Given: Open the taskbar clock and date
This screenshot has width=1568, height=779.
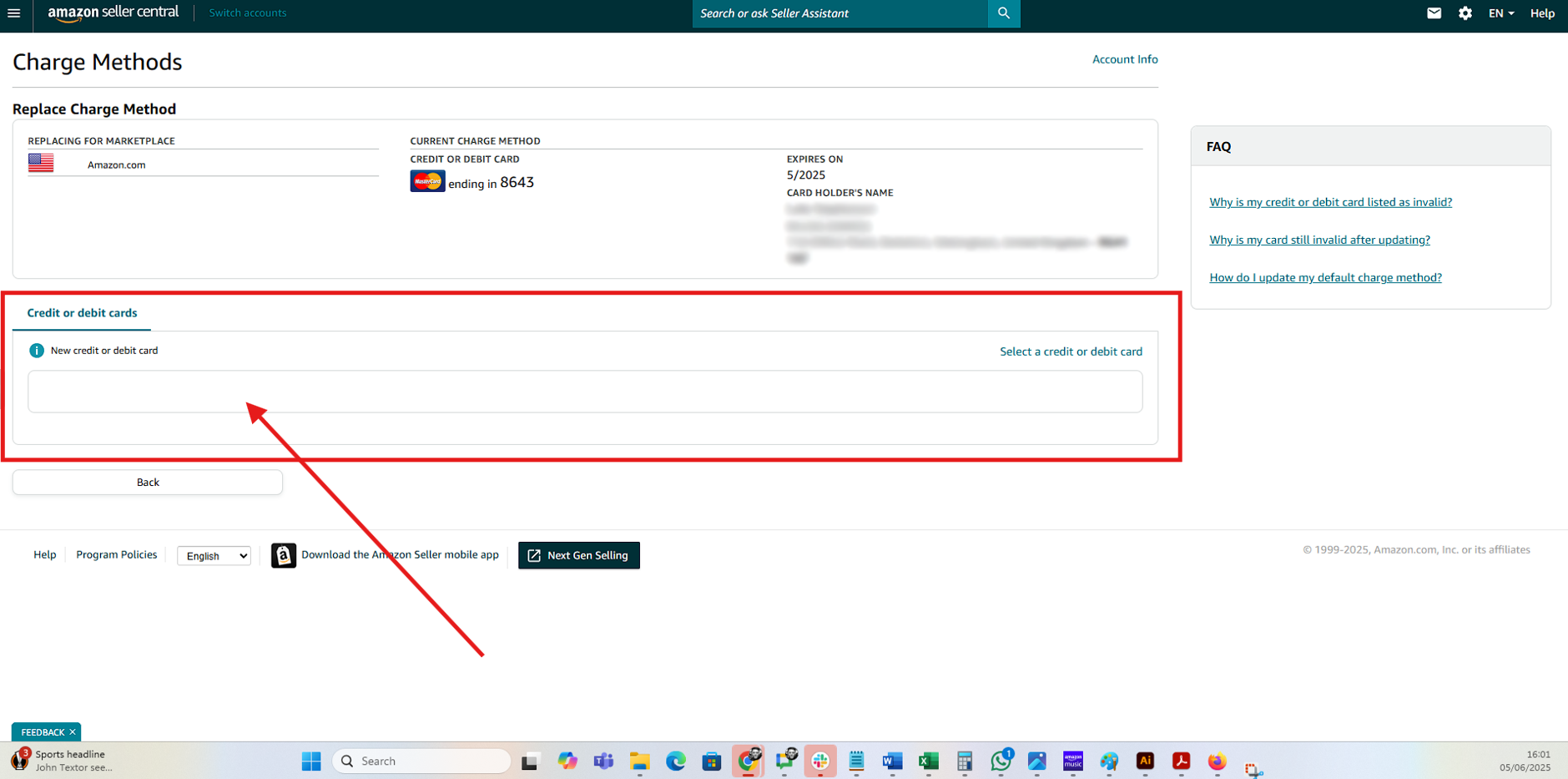Looking at the screenshot, I should coord(1525,761).
